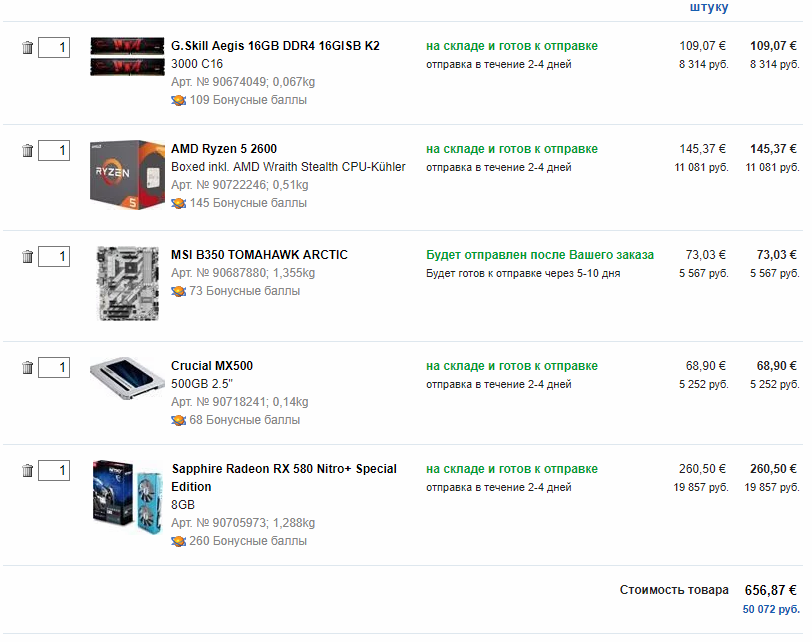The height and width of the screenshot is (642, 812).
Task: Click bonus points icon for Radeon RX 580
Action: [x=179, y=542]
